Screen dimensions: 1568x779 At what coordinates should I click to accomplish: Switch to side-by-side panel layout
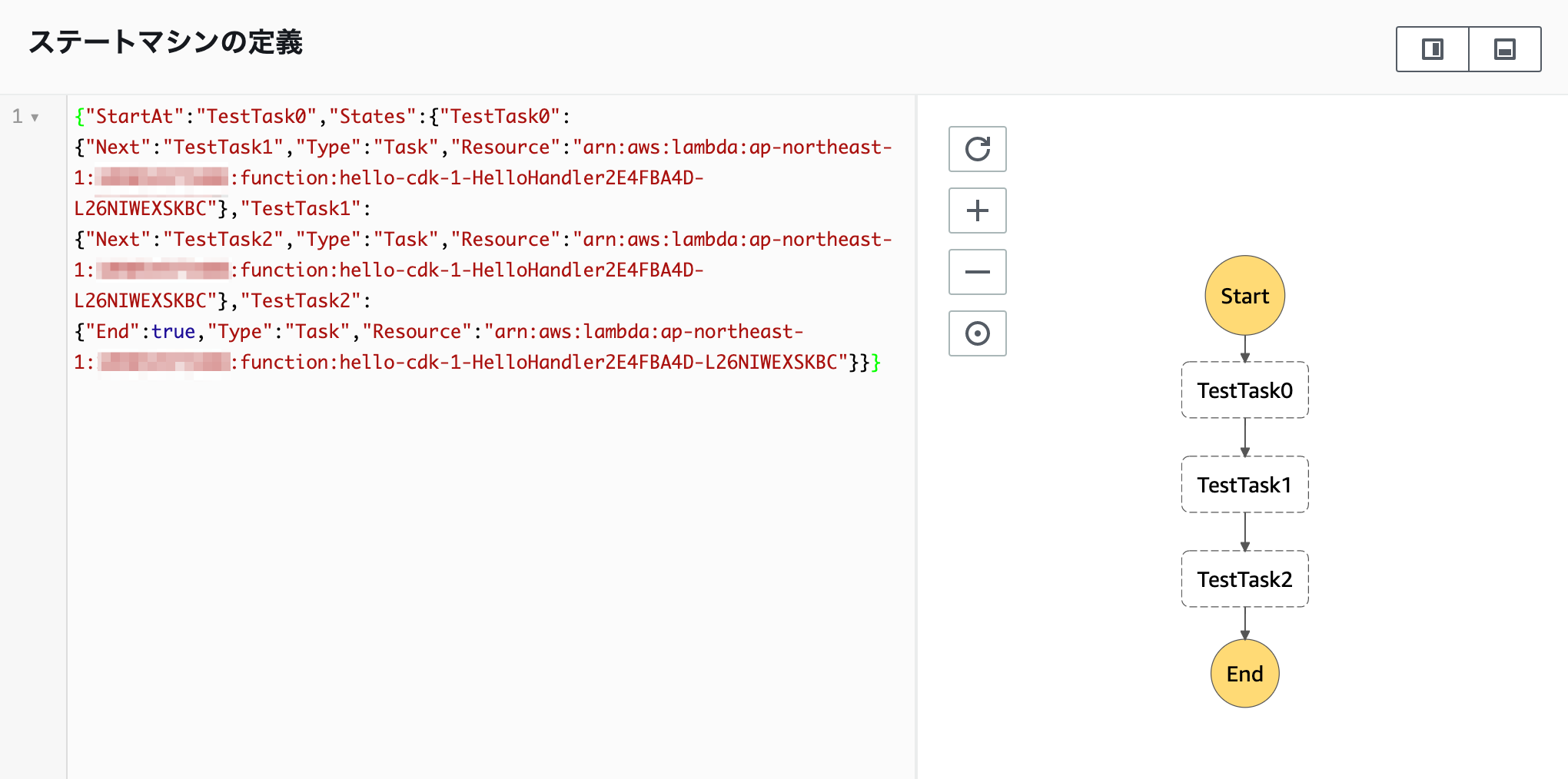pos(1431,48)
